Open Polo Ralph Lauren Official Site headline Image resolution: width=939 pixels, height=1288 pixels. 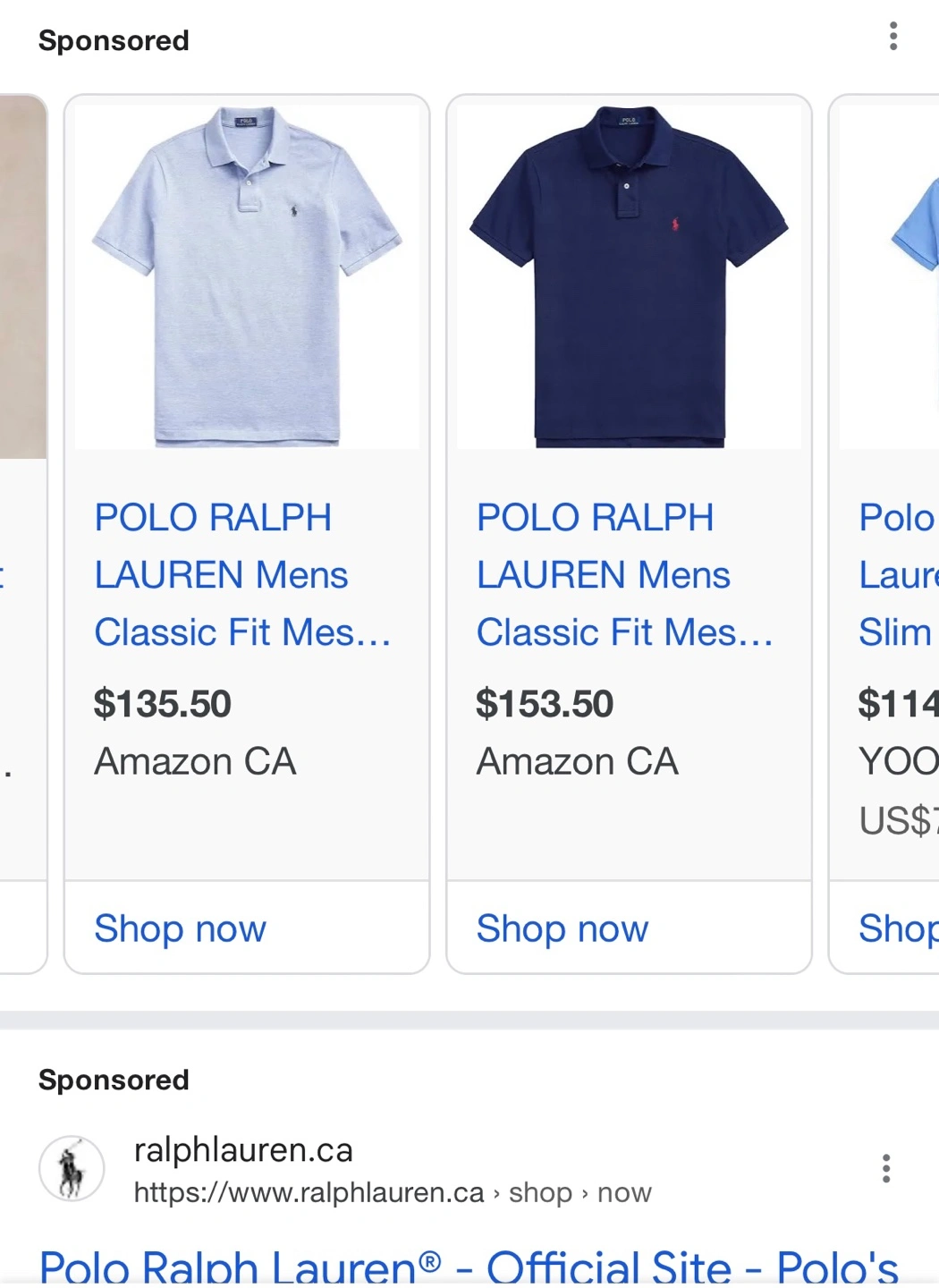point(469,1267)
